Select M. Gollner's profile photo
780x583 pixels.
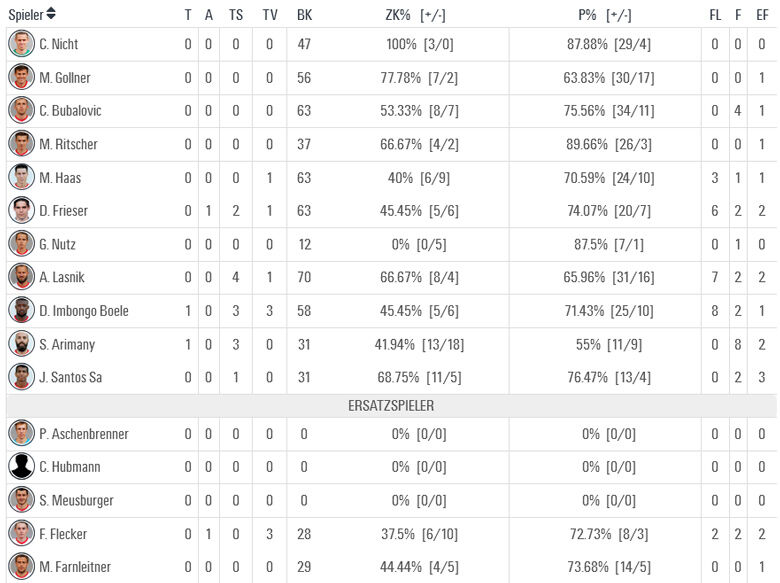(x=21, y=77)
